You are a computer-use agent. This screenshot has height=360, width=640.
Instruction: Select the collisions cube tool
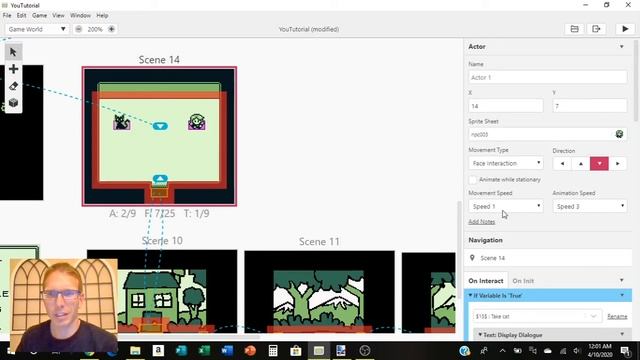coord(13,103)
